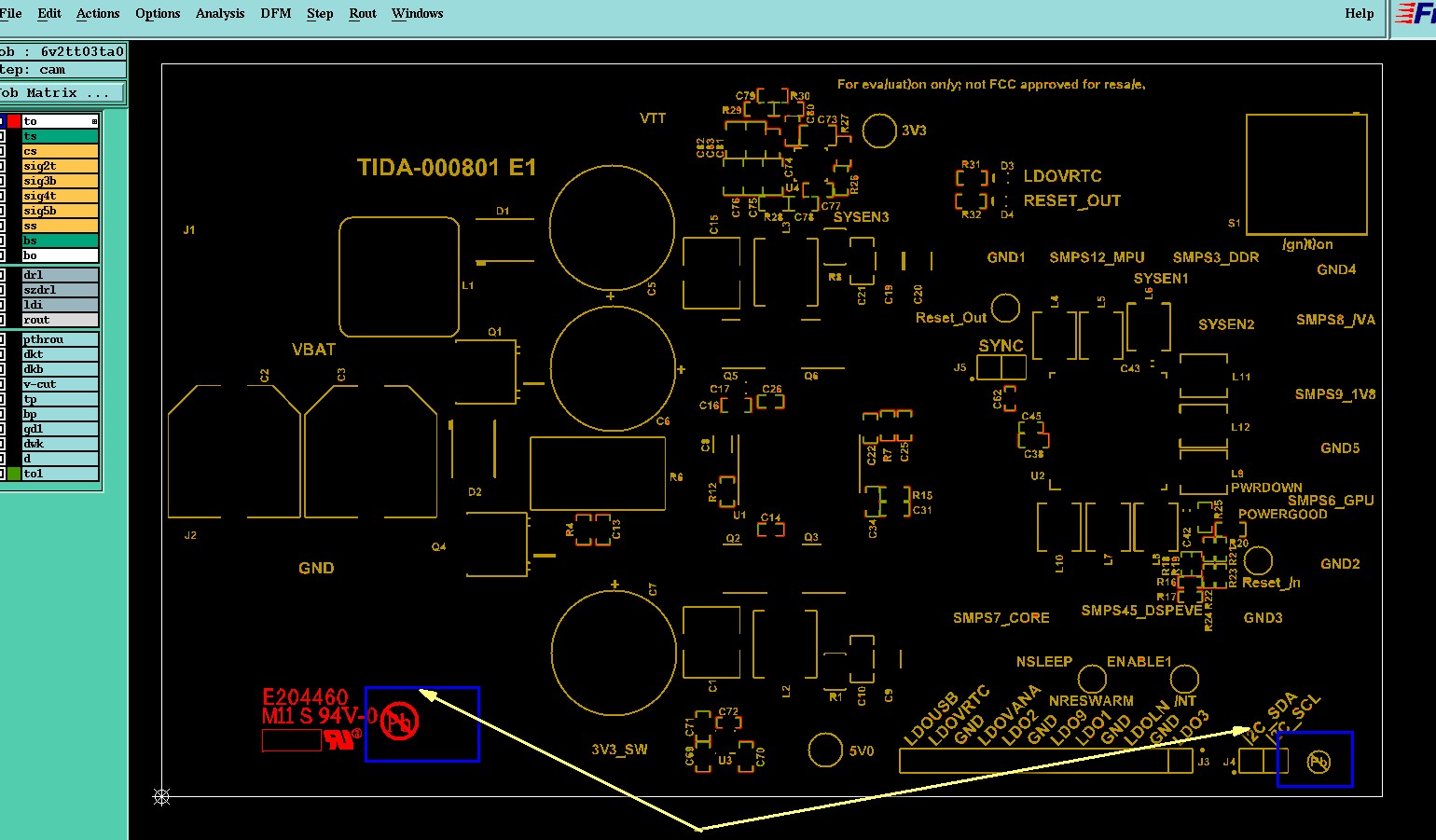Open the Help menu
The width and height of the screenshot is (1436, 840).
[1360, 13]
